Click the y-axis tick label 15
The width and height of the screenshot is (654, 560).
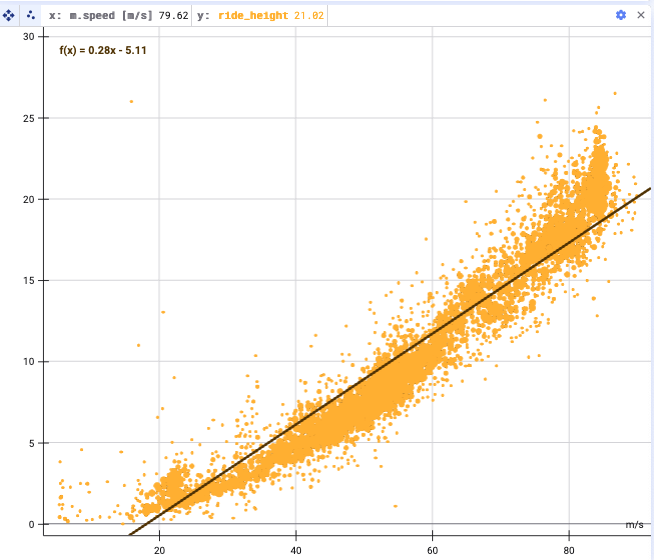(x=29, y=280)
